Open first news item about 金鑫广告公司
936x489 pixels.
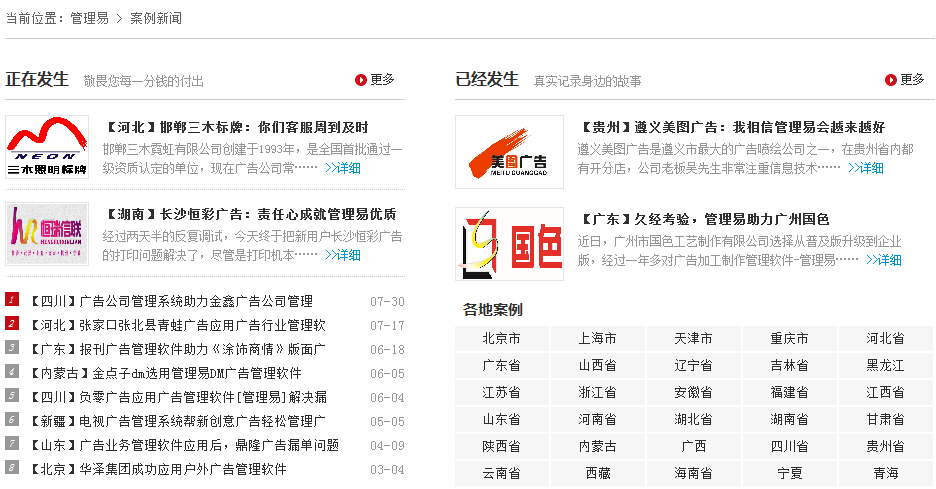coord(171,301)
